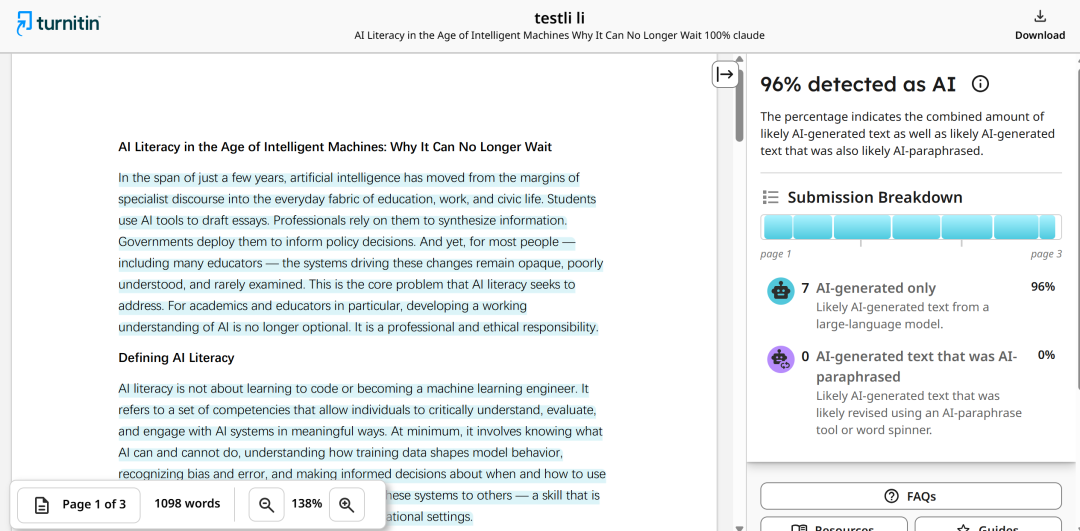Viewport: 1080px width, 531px height.
Task: Select the first segment of breakdown bar
Action: click(x=777, y=227)
